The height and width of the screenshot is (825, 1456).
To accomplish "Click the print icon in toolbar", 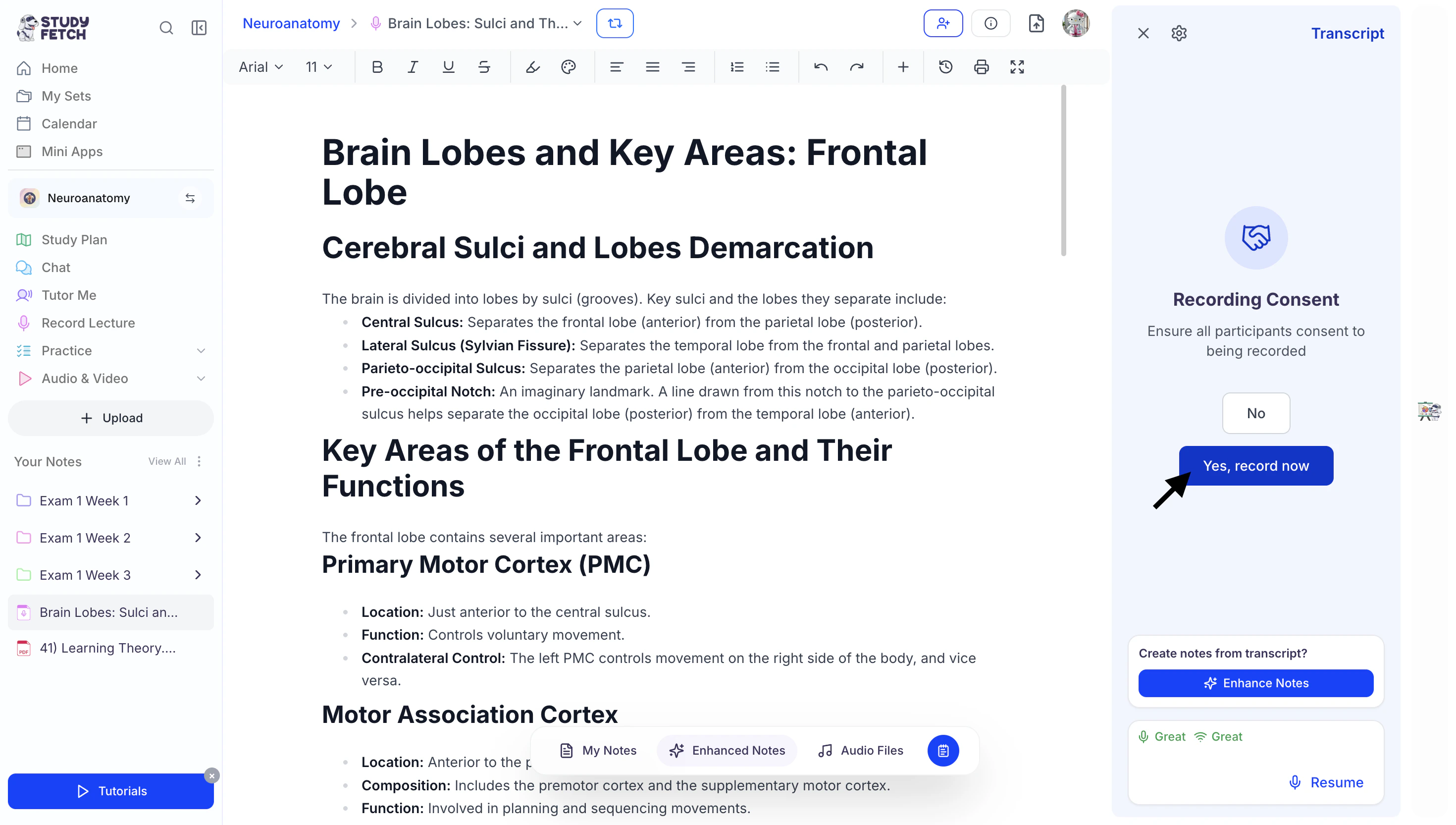I will (x=981, y=67).
